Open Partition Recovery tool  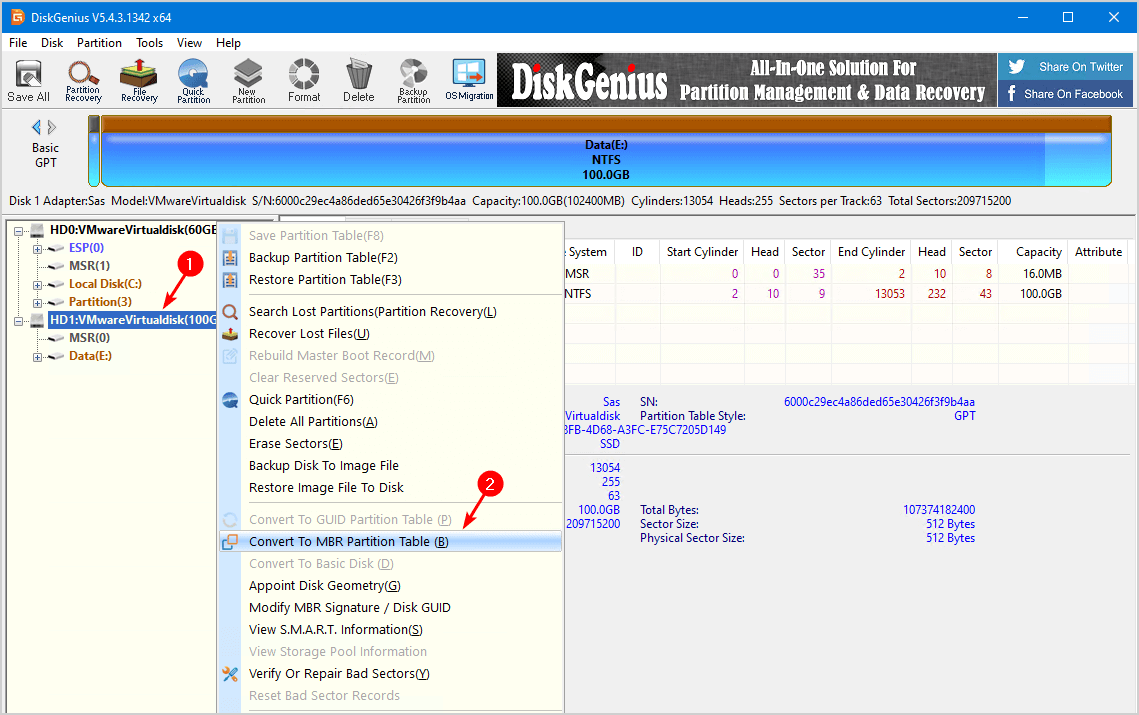point(84,81)
